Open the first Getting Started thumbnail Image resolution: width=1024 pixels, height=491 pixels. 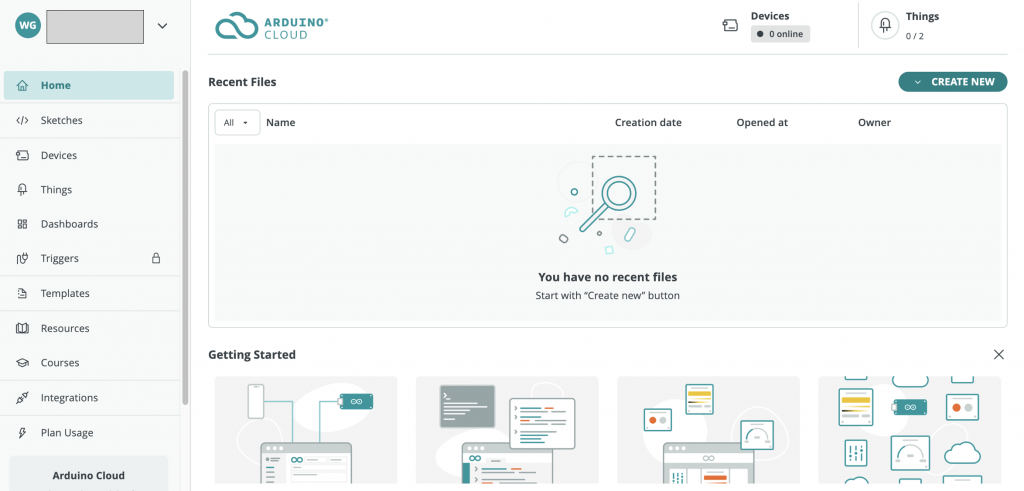coord(305,430)
